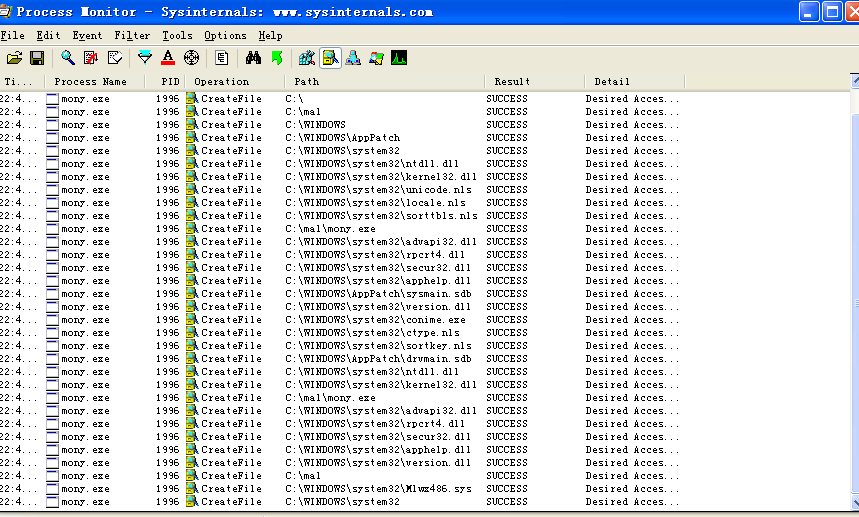Click the PID column header

165,82
